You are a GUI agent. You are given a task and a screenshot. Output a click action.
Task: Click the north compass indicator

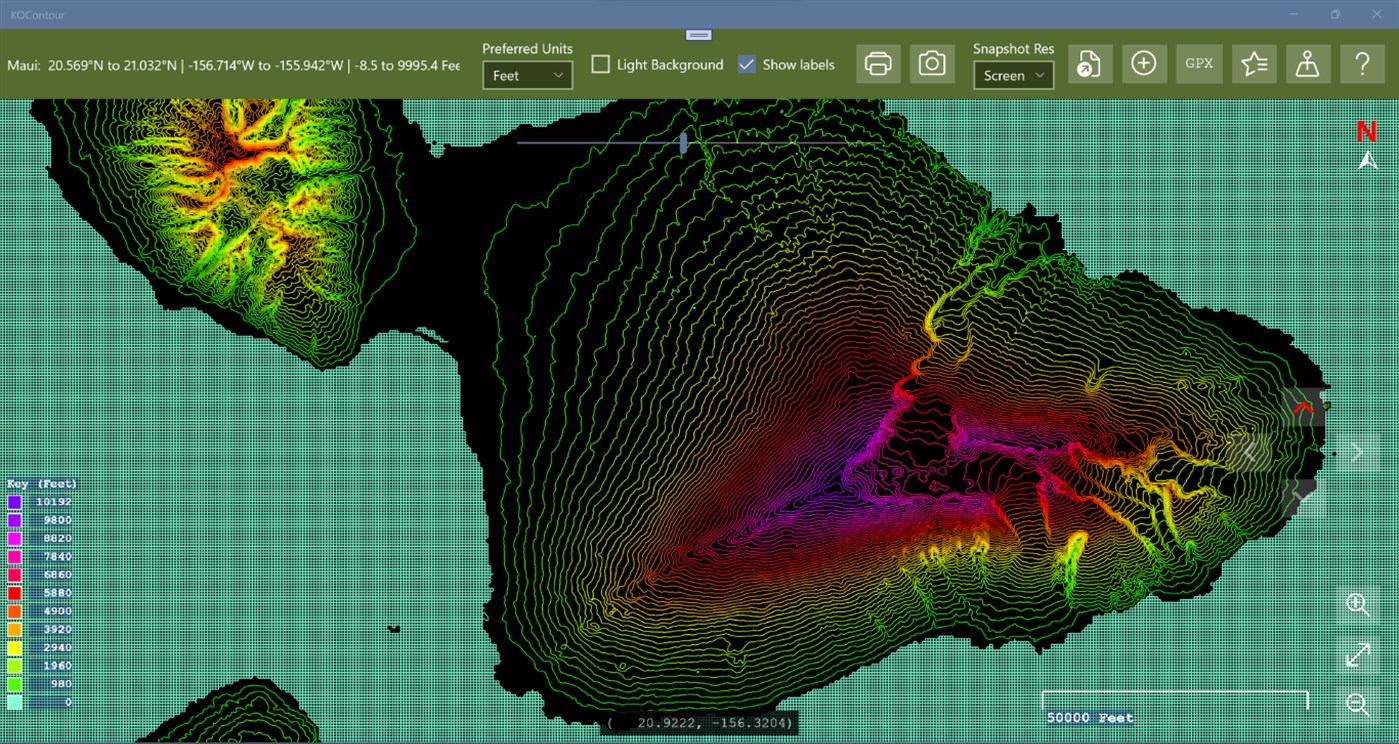tap(1367, 145)
